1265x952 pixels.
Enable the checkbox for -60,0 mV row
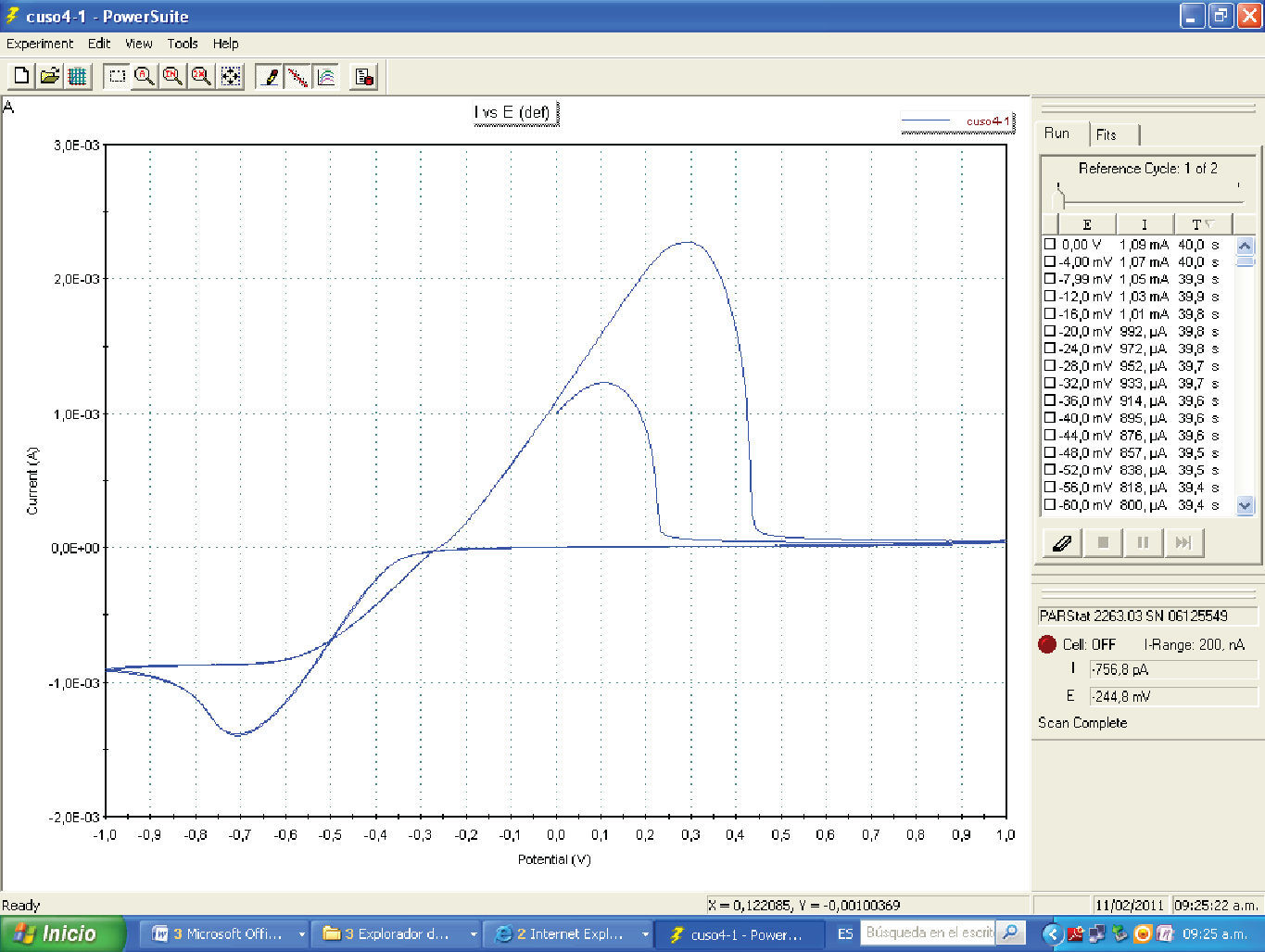coord(1050,505)
